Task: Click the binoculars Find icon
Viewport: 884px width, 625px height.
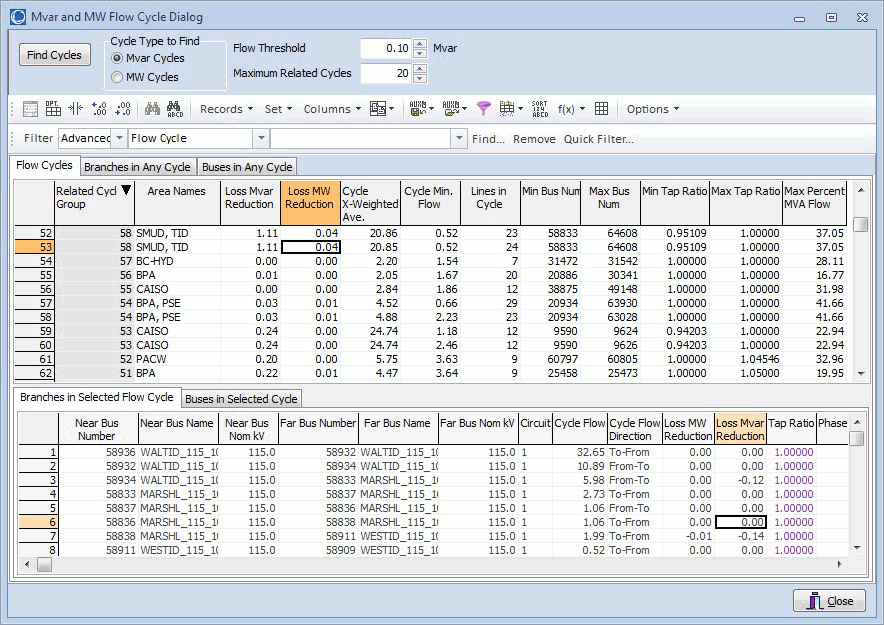Action: pyautogui.click(x=152, y=109)
